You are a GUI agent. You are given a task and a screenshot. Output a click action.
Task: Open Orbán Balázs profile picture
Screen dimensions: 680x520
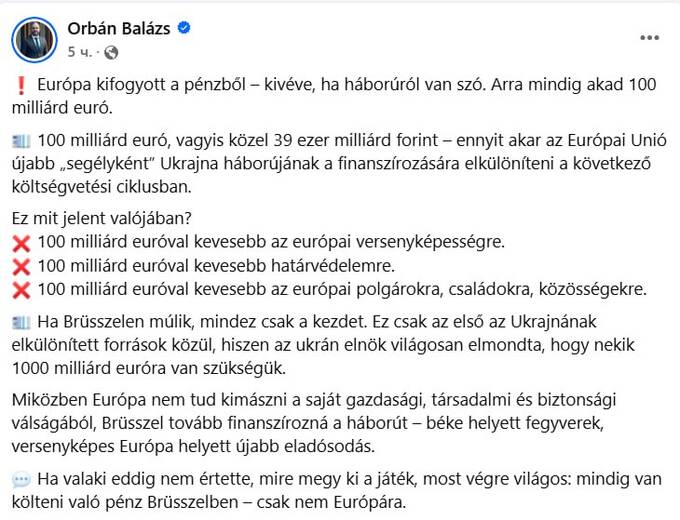34,40
